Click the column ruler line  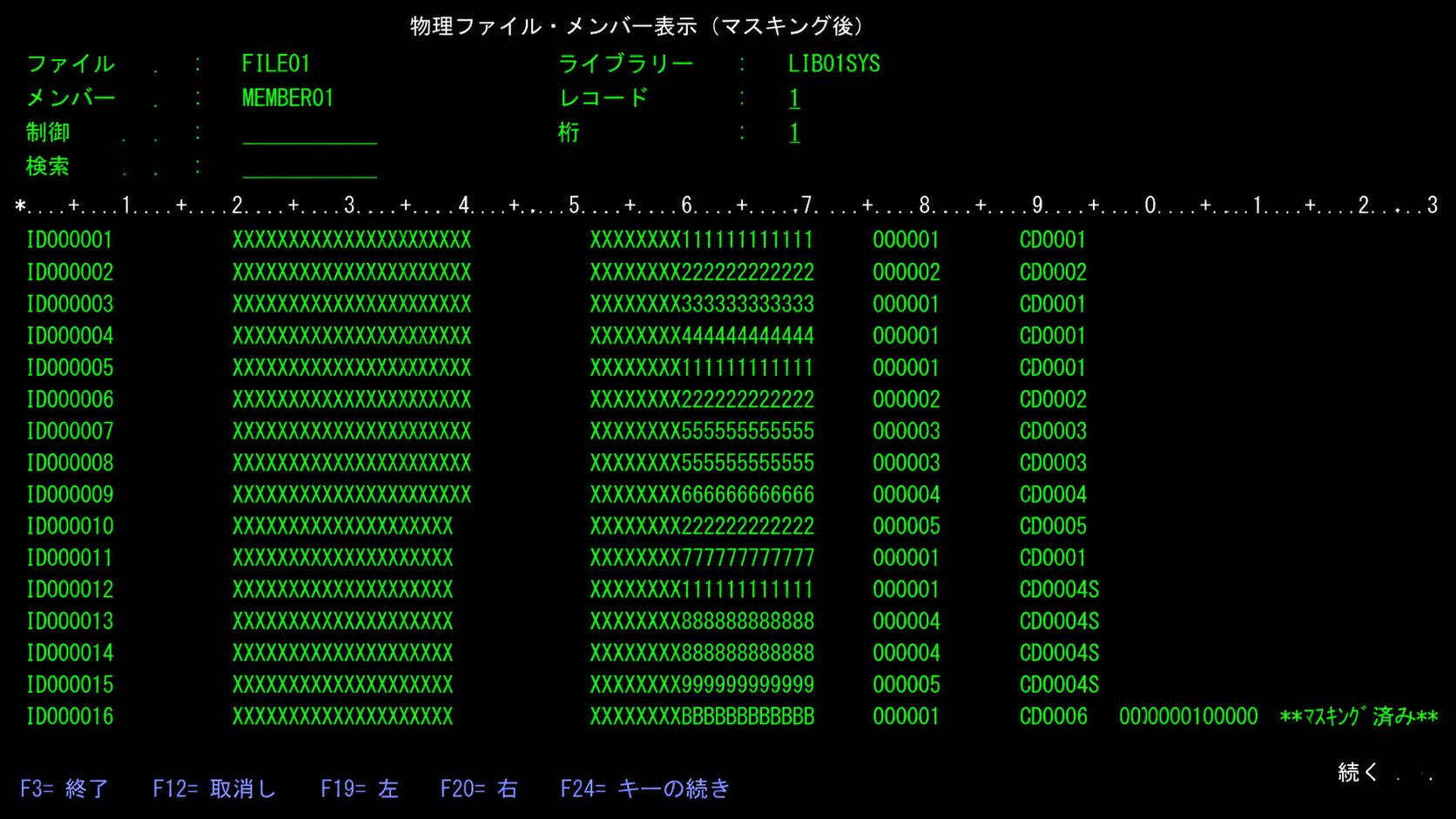click(726, 205)
